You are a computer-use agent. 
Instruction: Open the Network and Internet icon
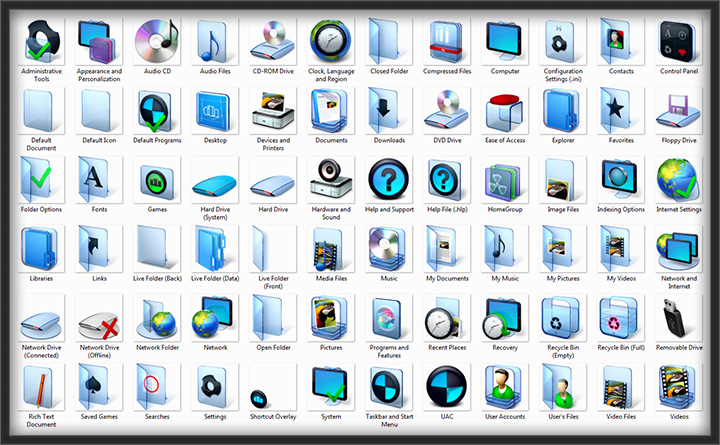click(x=678, y=251)
